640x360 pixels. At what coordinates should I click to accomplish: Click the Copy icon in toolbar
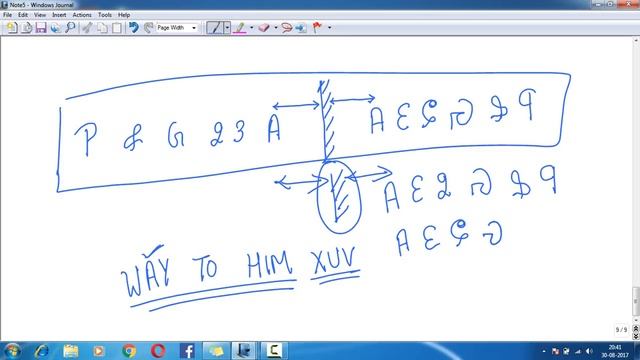(102, 28)
